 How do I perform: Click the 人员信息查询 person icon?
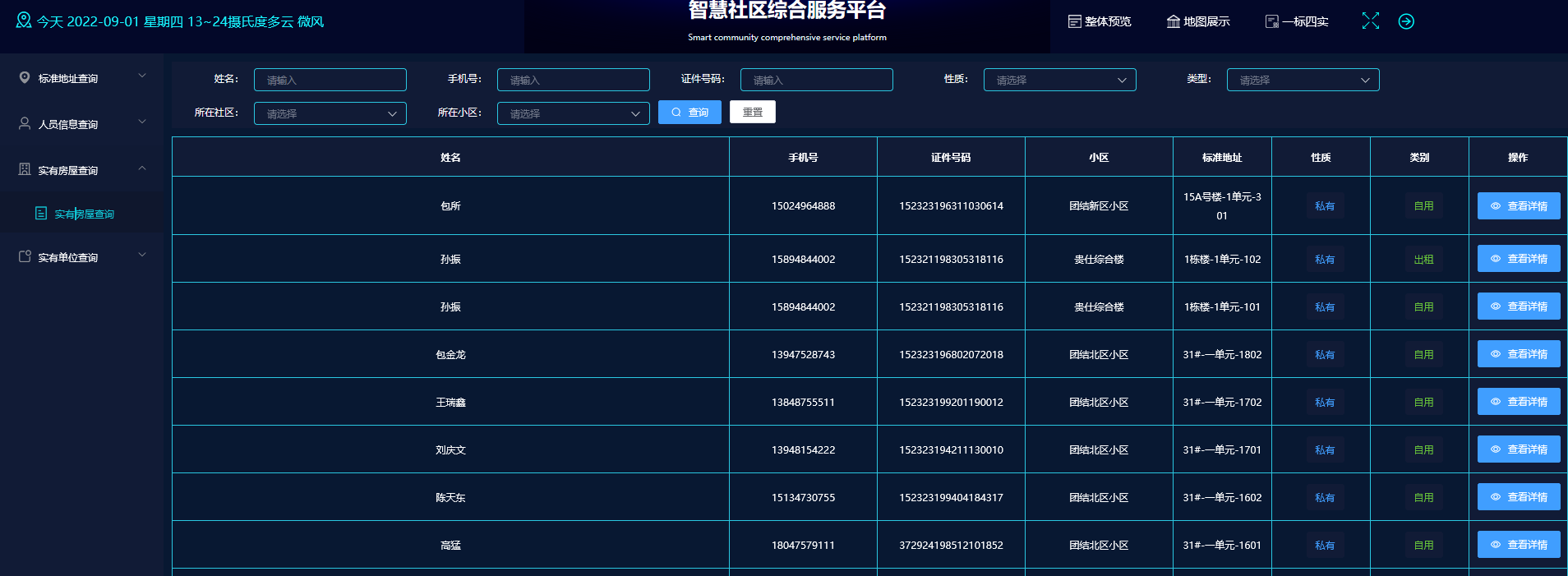pos(25,124)
